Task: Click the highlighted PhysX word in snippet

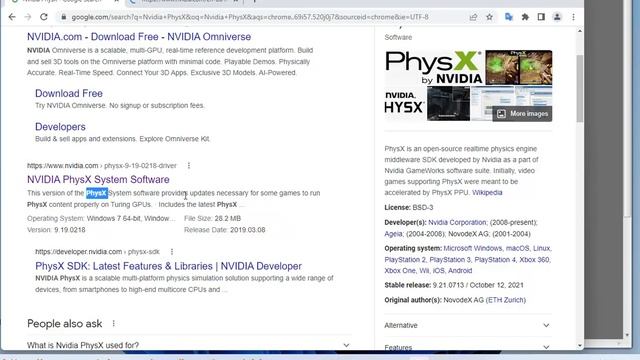Action: point(97,193)
